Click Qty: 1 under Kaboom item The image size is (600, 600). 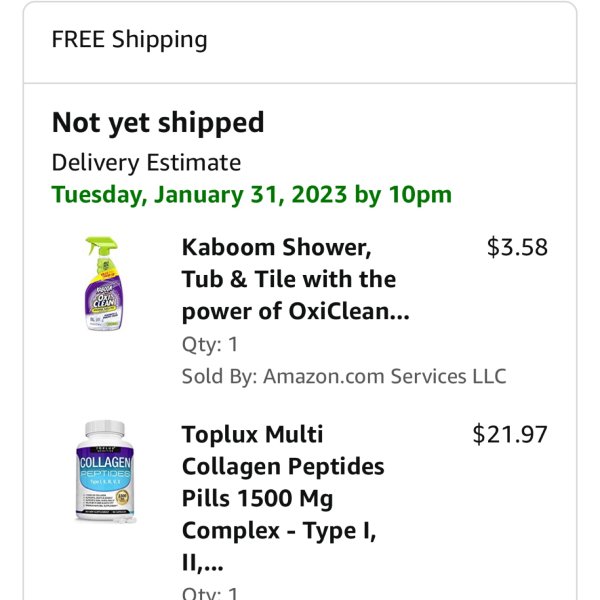click(x=210, y=344)
